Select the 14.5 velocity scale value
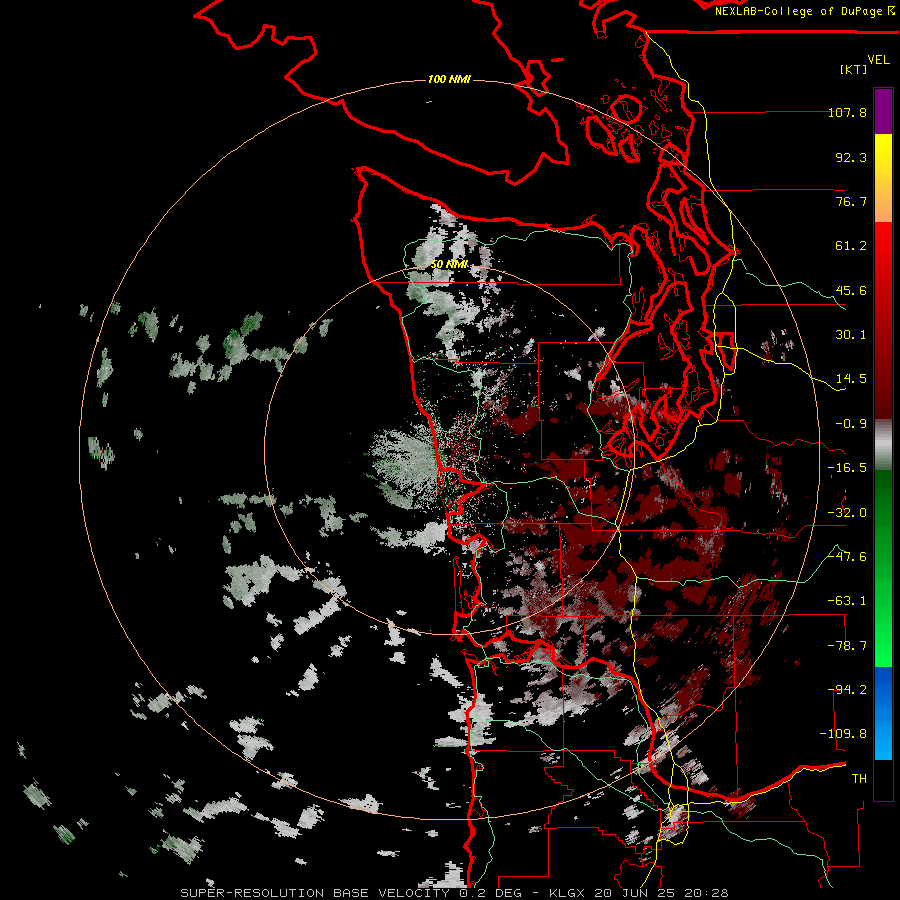Screen dimensions: 900x900 (x=851, y=379)
